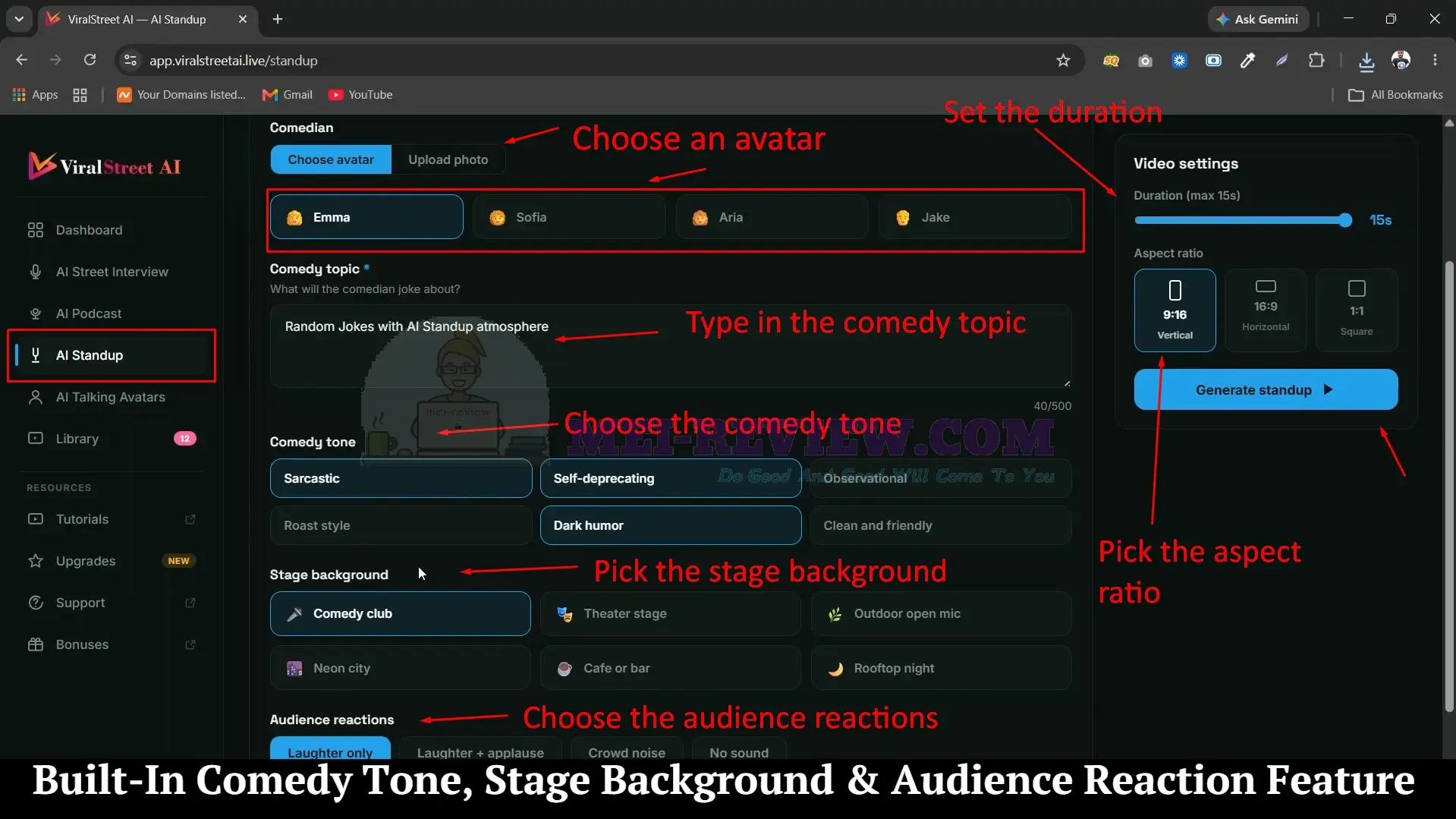The width and height of the screenshot is (1456, 819).
Task: Select Rooftop night background
Action: (x=941, y=668)
